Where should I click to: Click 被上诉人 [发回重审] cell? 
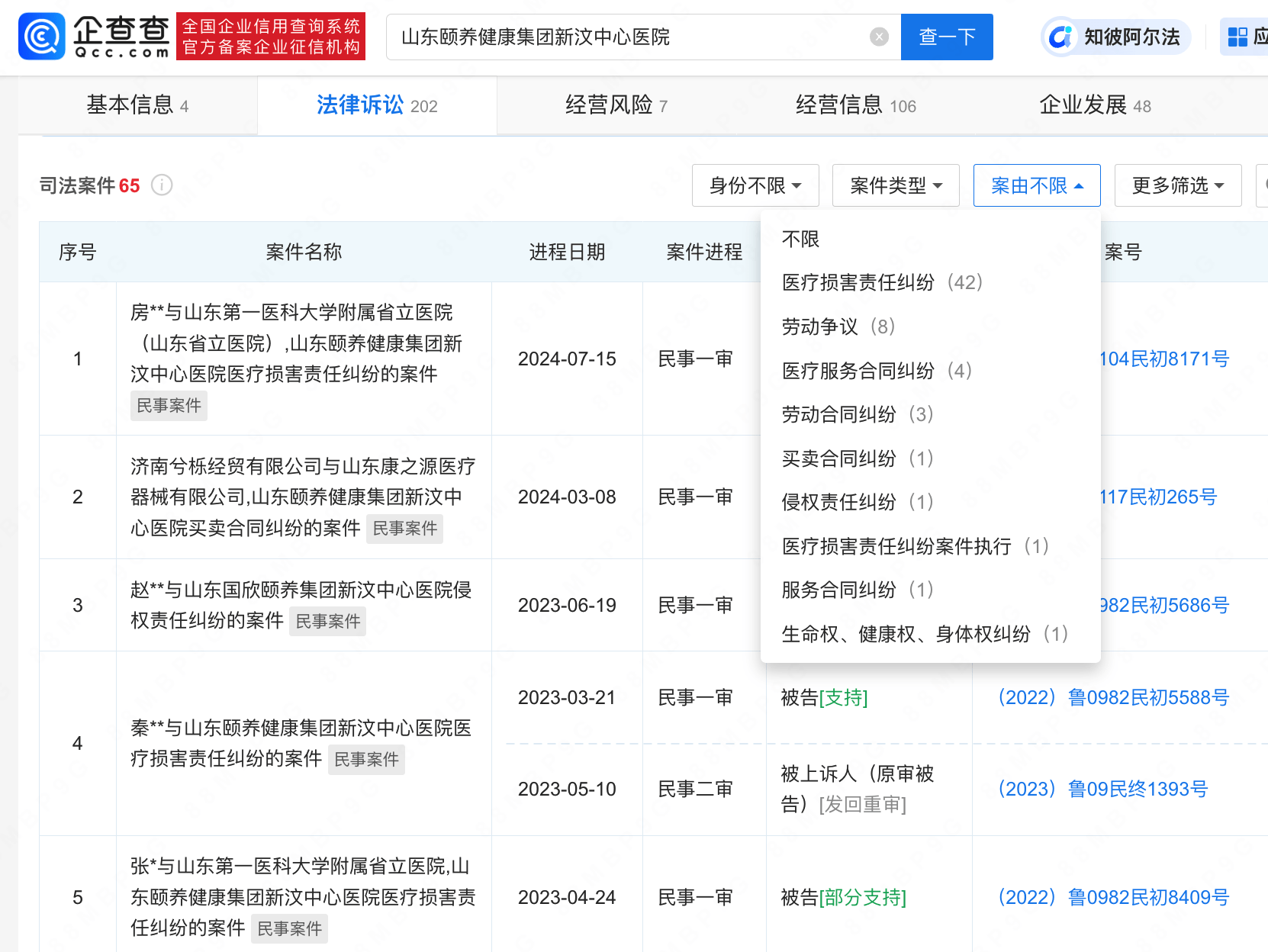point(857,789)
